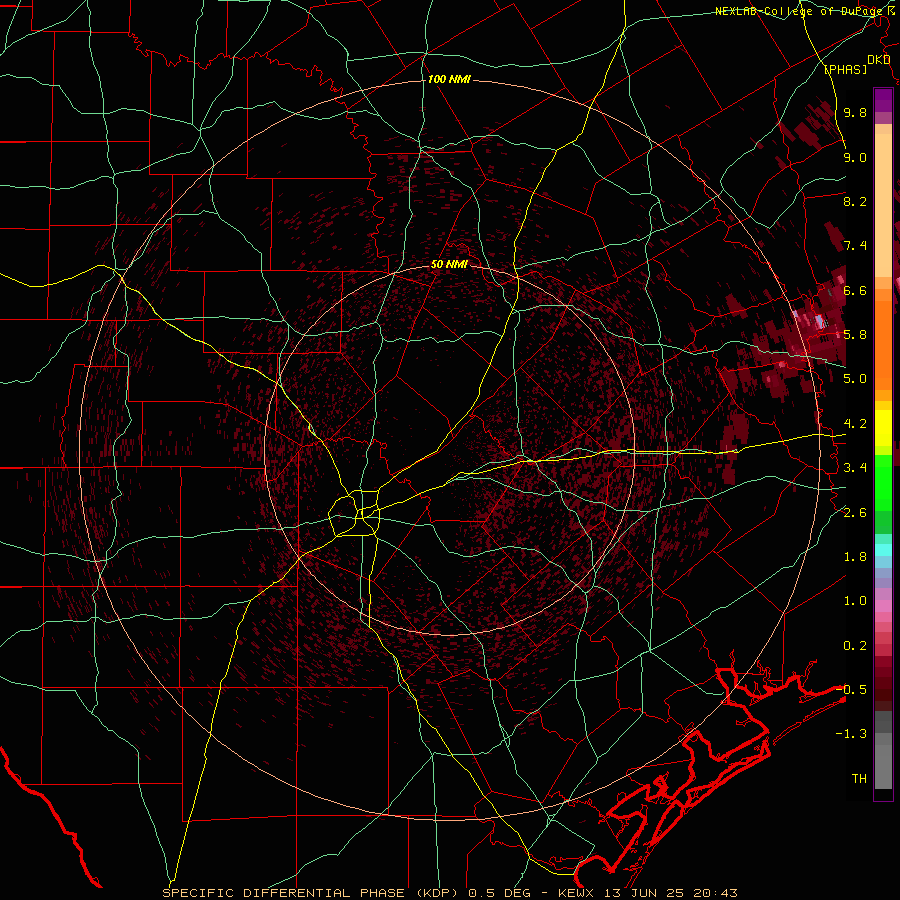Image resolution: width=900 pixels, height=900 pixels.
Task: Pick the cyan band near 1.8
Action: pyautogui.click(x=883, y=550)
